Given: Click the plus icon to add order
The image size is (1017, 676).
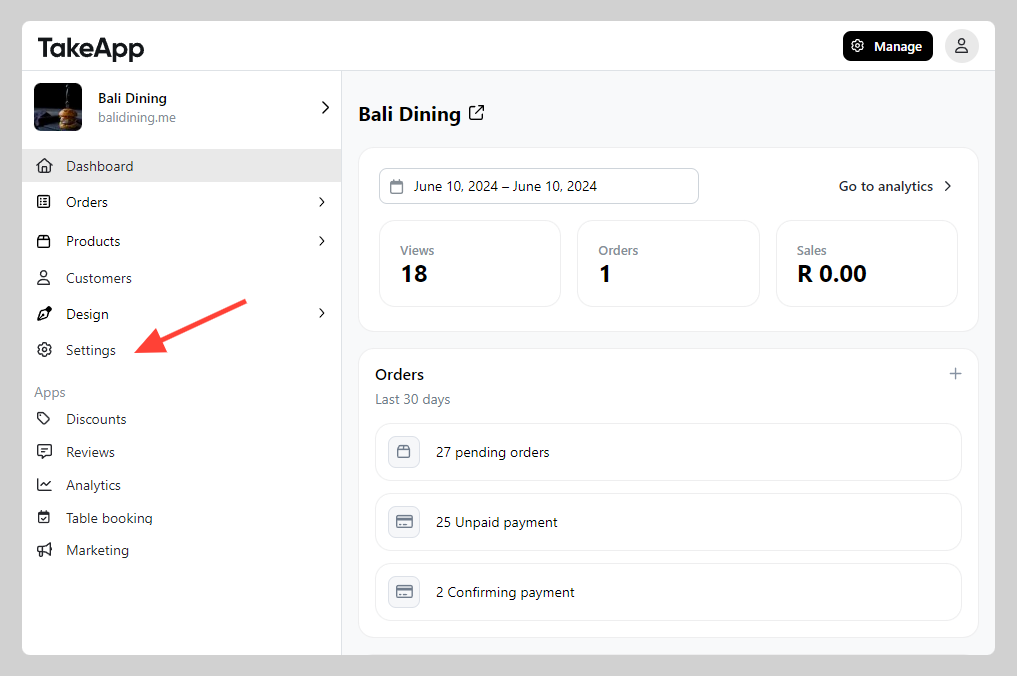Looking at the screenshot, I should click(955, 374).
